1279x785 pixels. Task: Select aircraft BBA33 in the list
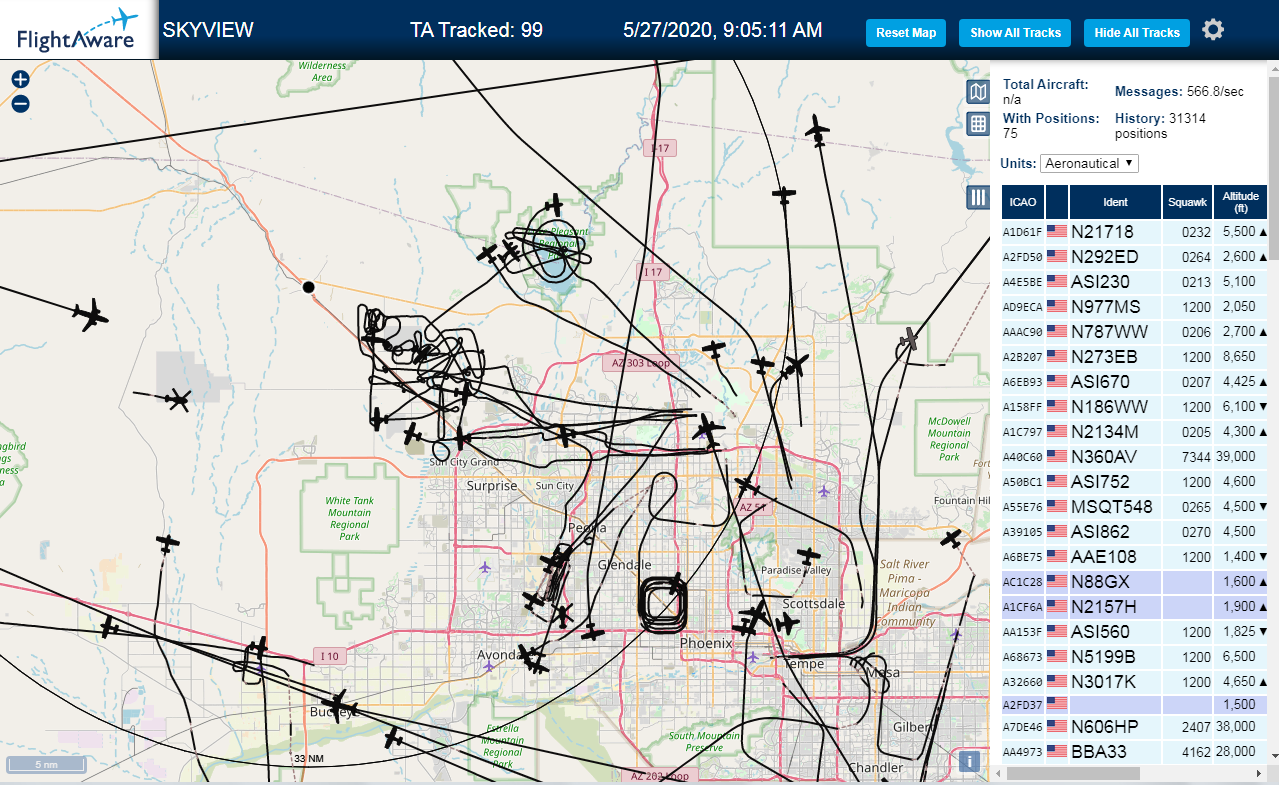tap(1135, 751)
